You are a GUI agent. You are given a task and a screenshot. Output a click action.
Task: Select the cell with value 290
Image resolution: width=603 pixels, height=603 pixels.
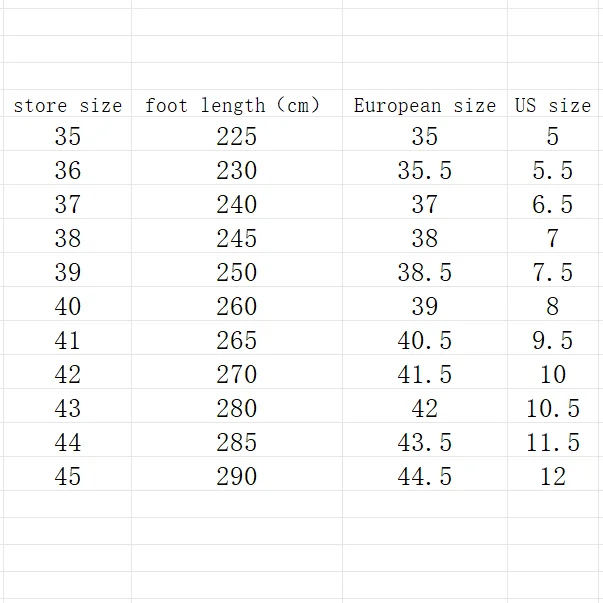click(236, 477)
